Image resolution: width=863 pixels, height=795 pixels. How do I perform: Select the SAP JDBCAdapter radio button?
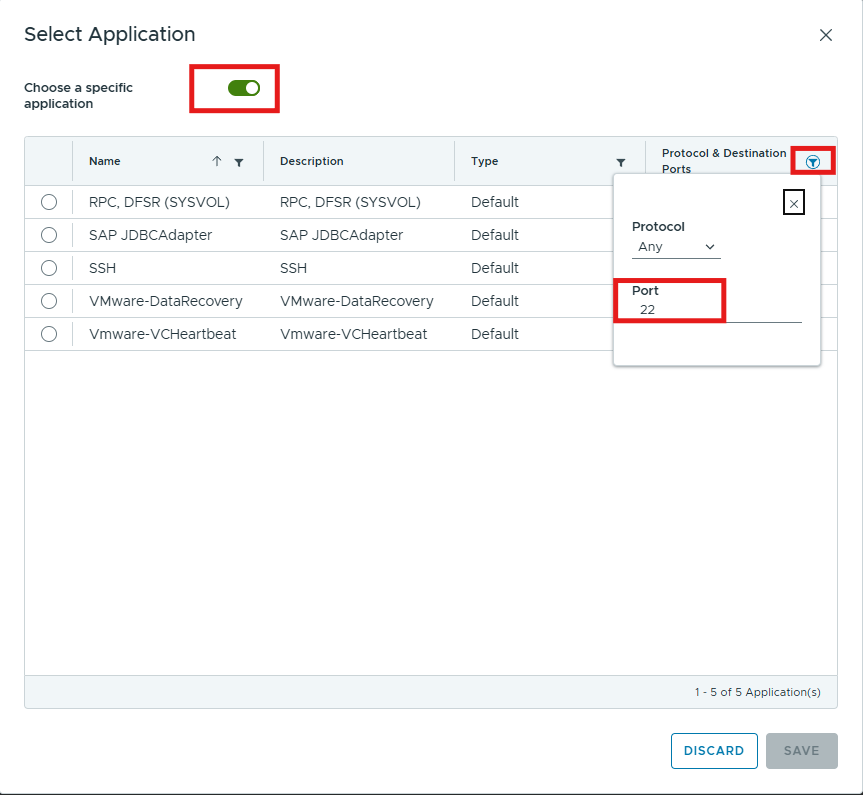click(x=49, y=235)
